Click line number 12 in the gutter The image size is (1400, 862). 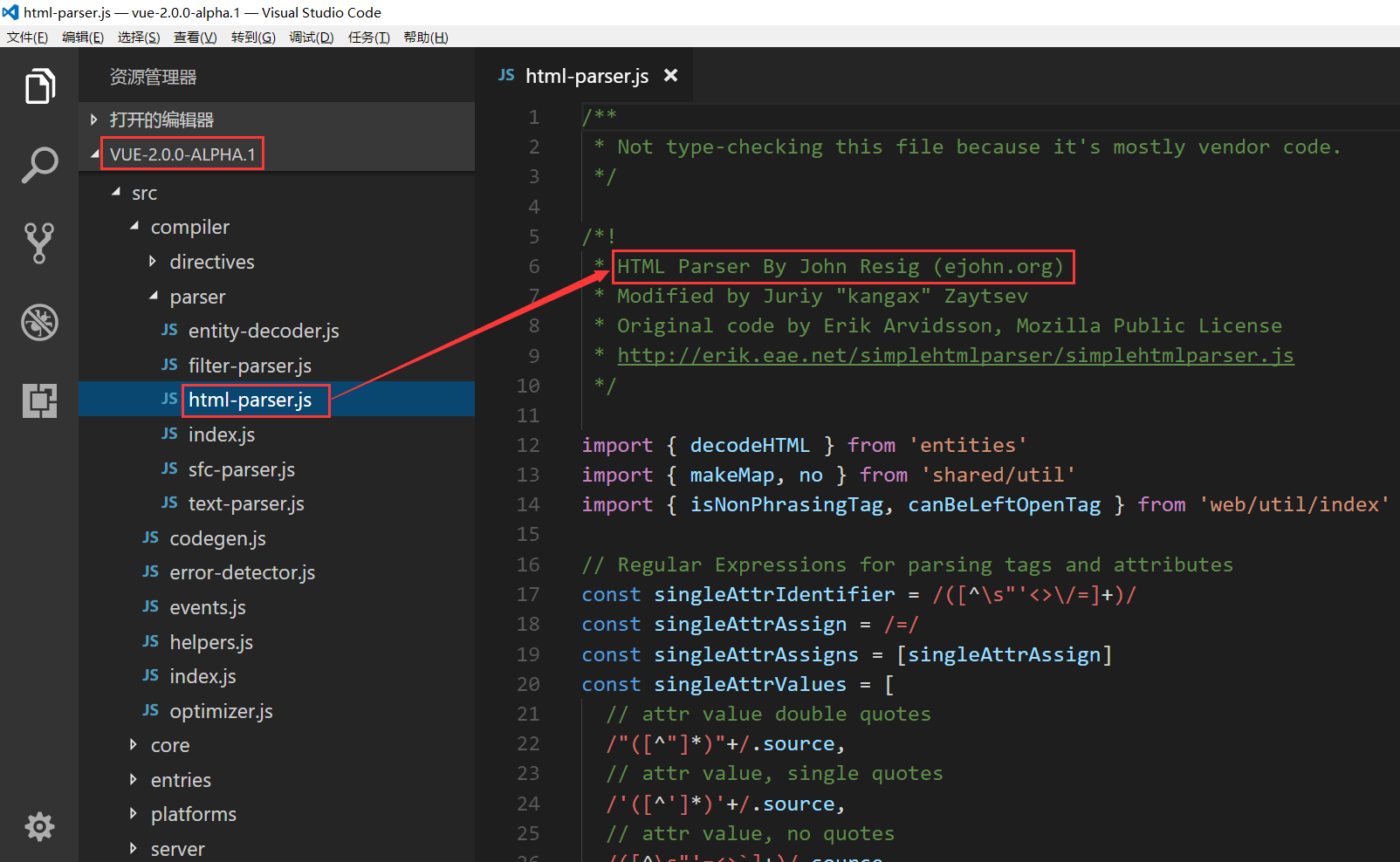(528, 445)
